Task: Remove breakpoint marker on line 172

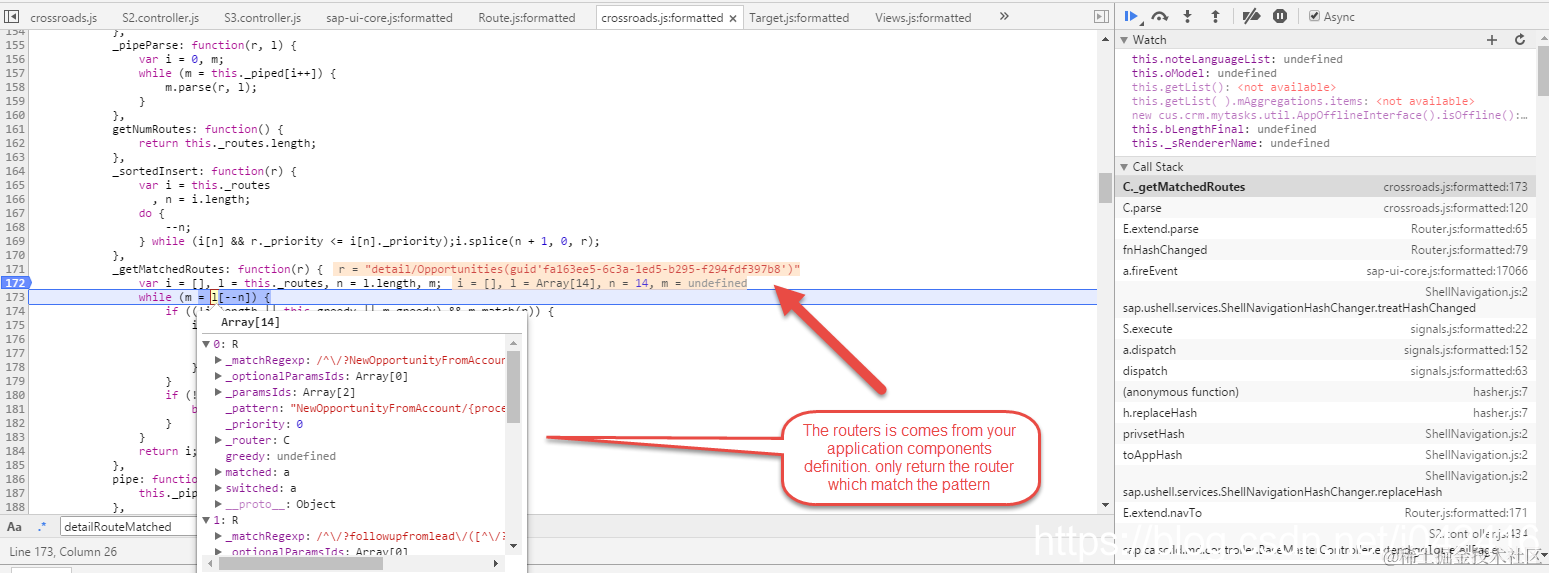Action: (15, 283)
